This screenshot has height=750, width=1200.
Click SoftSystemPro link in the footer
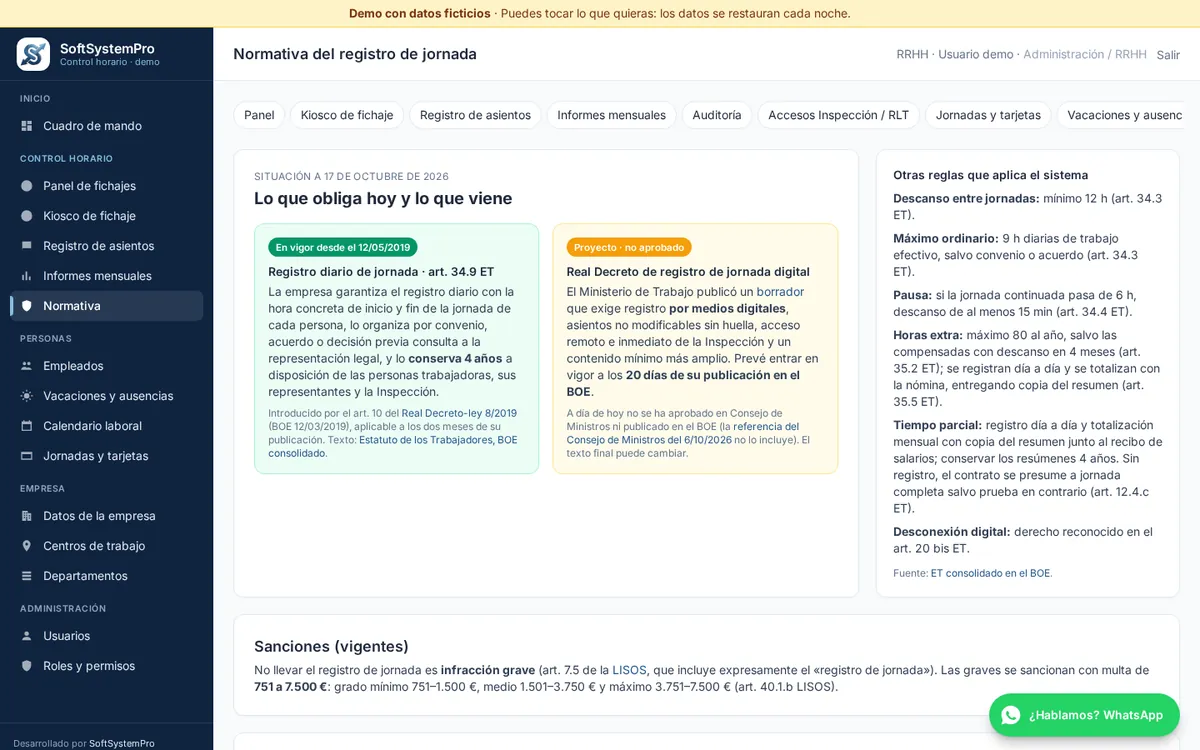coord(122,743)
